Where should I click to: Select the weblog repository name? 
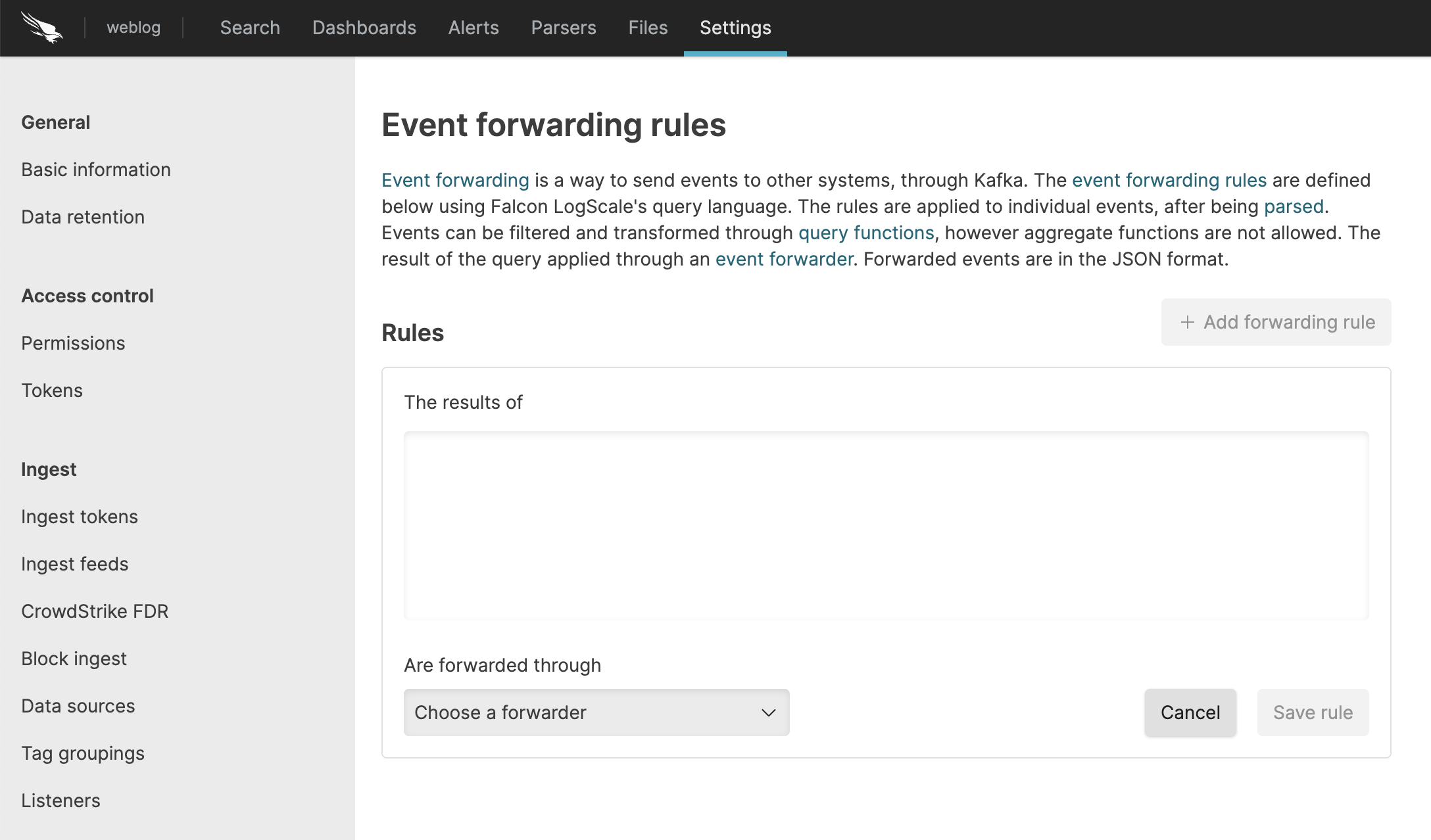[x=133, y=28]
